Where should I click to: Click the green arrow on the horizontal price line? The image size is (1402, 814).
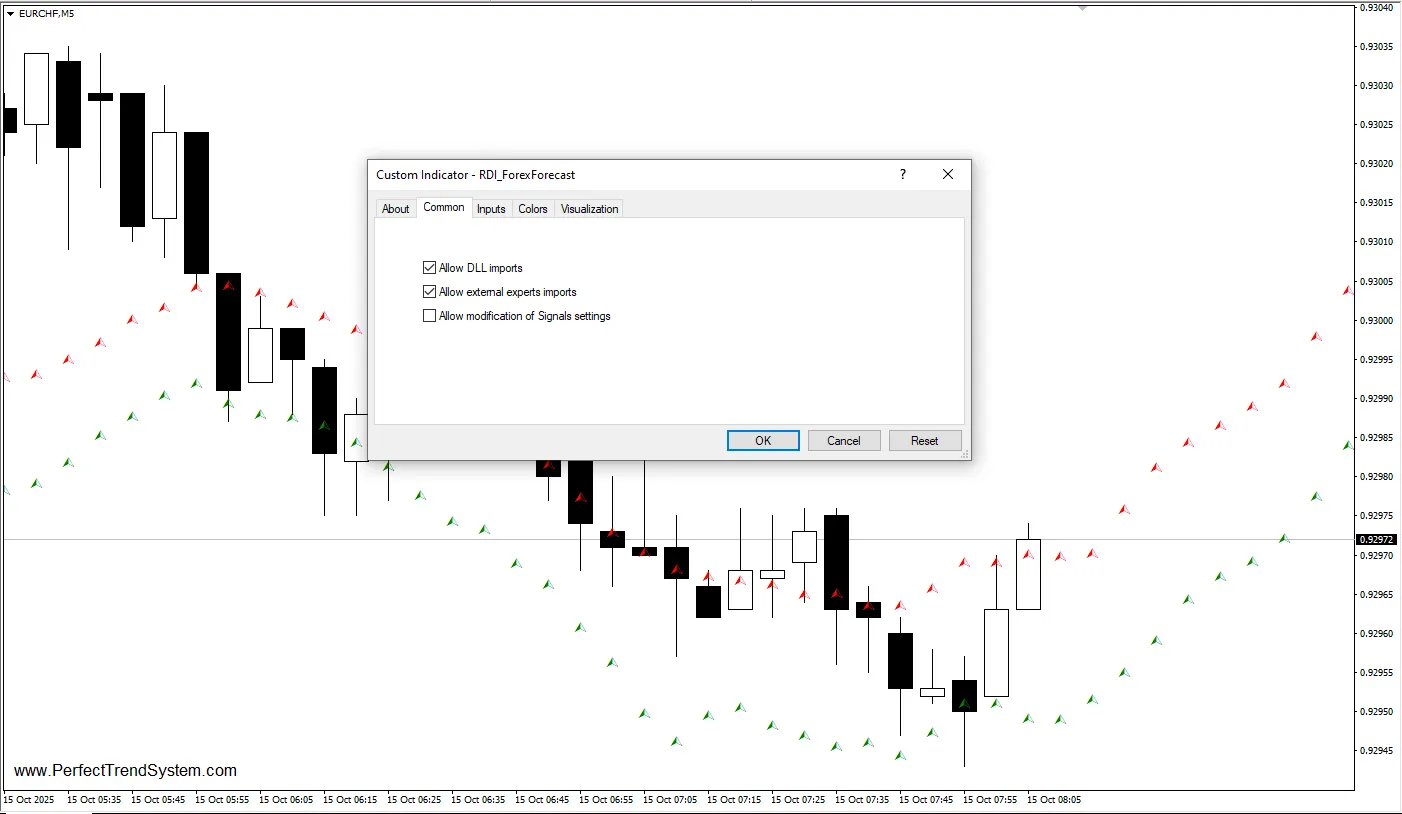coord(1284,538)
